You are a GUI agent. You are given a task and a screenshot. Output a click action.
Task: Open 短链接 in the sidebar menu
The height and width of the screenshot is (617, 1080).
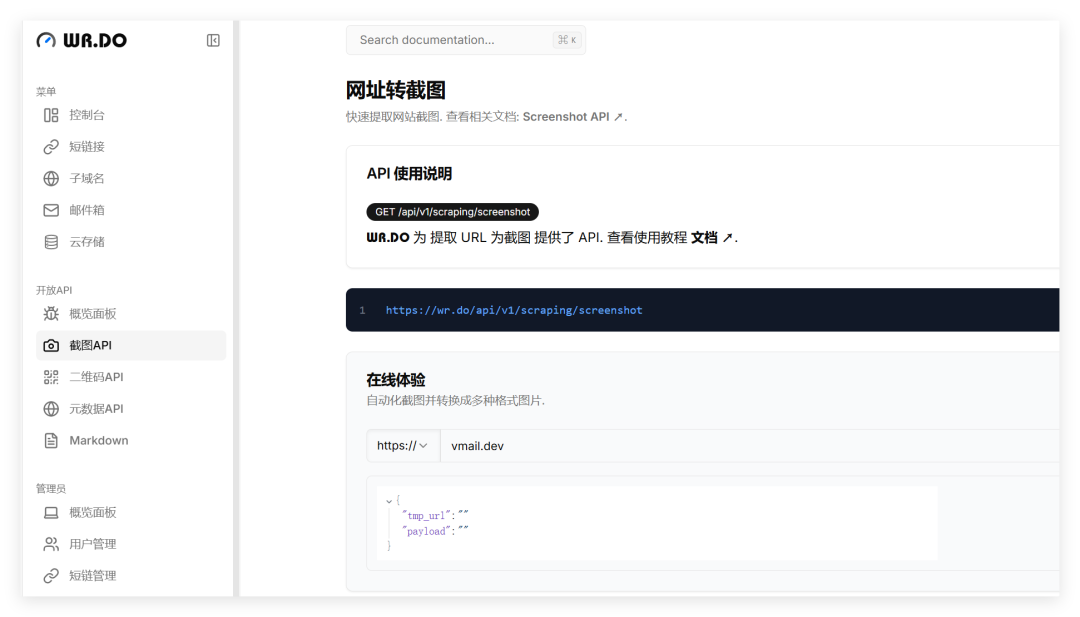pos(131,147)
